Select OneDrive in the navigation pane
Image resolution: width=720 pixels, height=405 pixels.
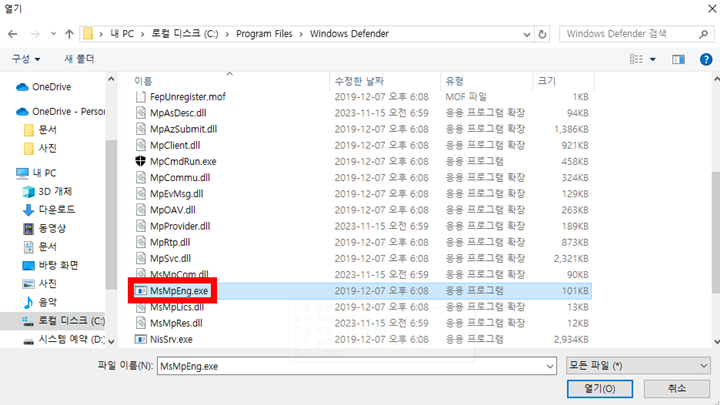[44, 87]
